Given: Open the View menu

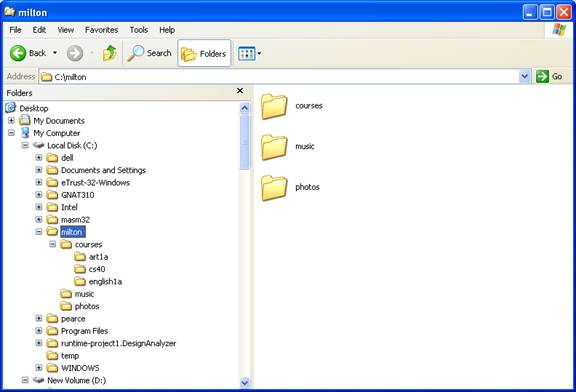Looking at the screenshot, I should coord(65,30).
